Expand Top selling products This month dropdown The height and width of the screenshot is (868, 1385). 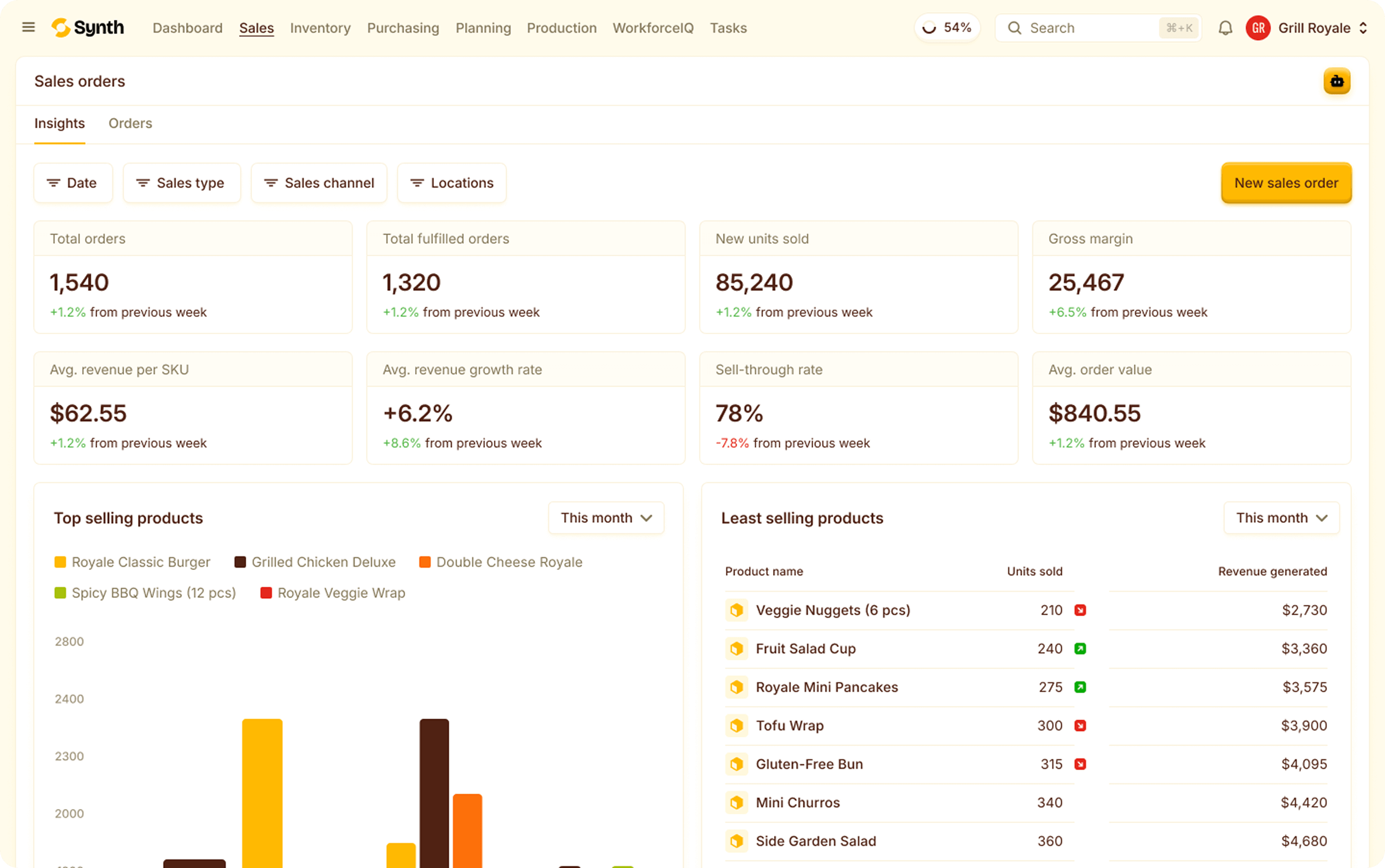pyautogui.click(x=606, y=518)
